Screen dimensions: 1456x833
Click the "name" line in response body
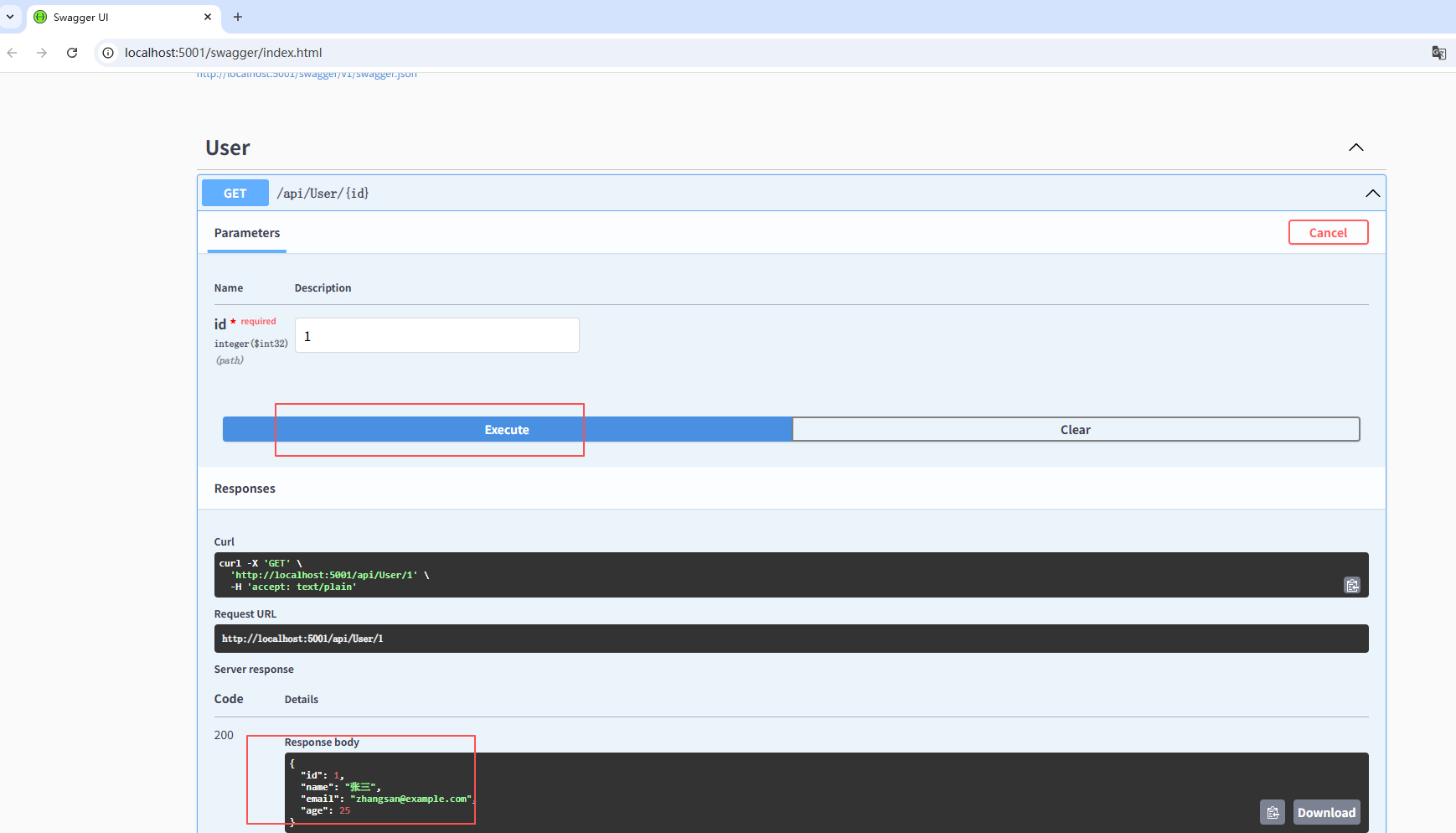tap(340, 787)
